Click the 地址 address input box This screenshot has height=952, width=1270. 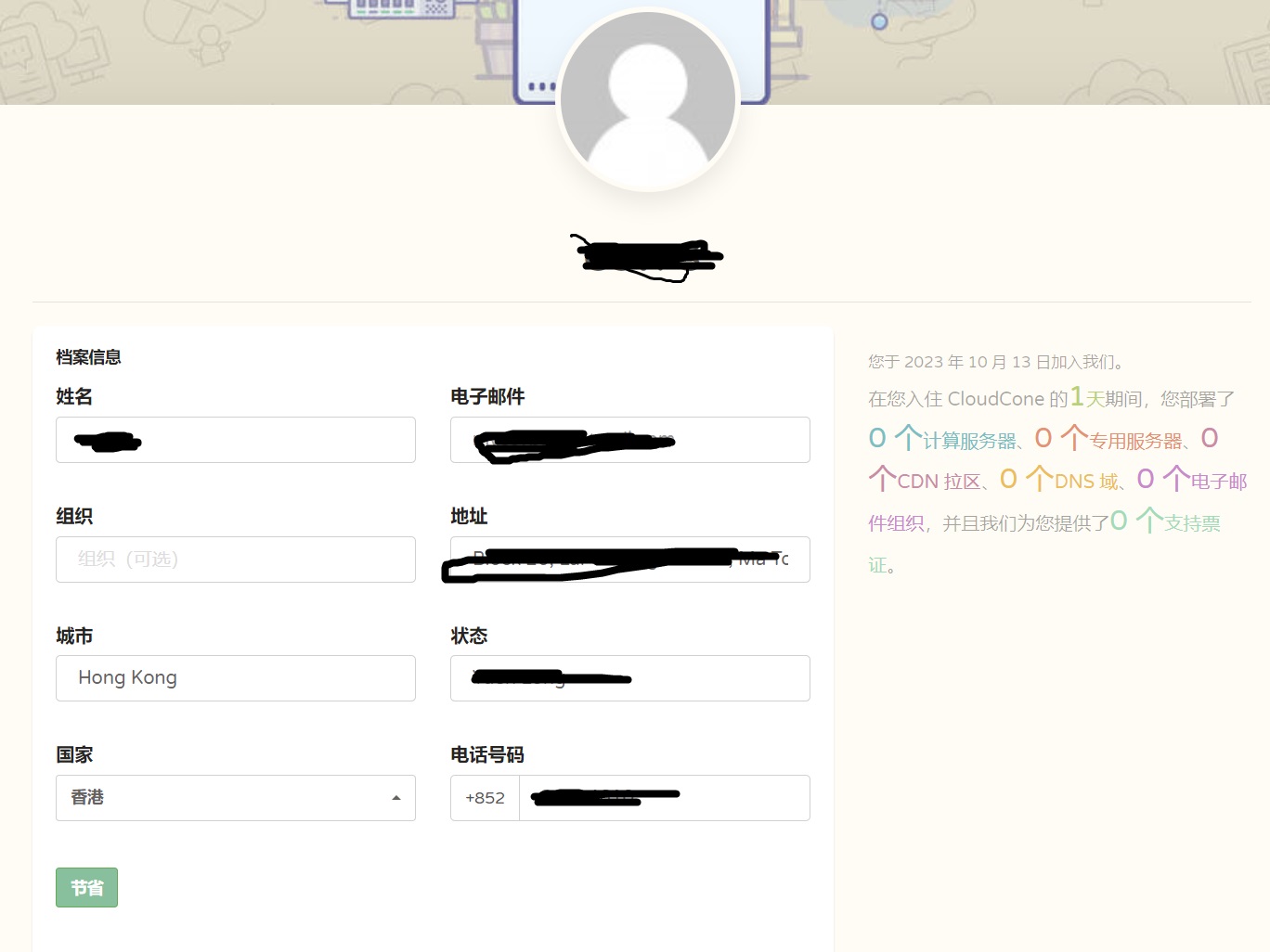pyautogui.click(x=629, y=560)
